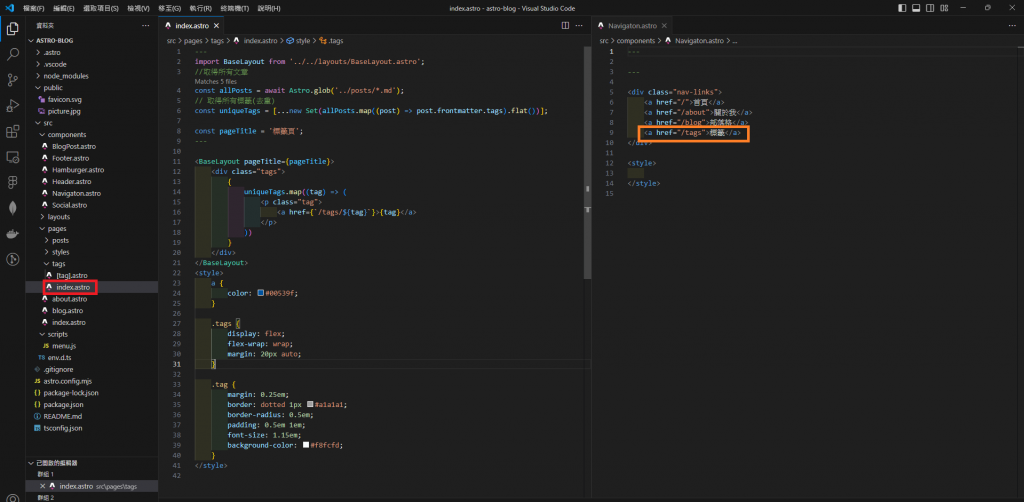1024x502 pixels.
Task: Open the Search view in activity bar
Action: click(12, 54)
